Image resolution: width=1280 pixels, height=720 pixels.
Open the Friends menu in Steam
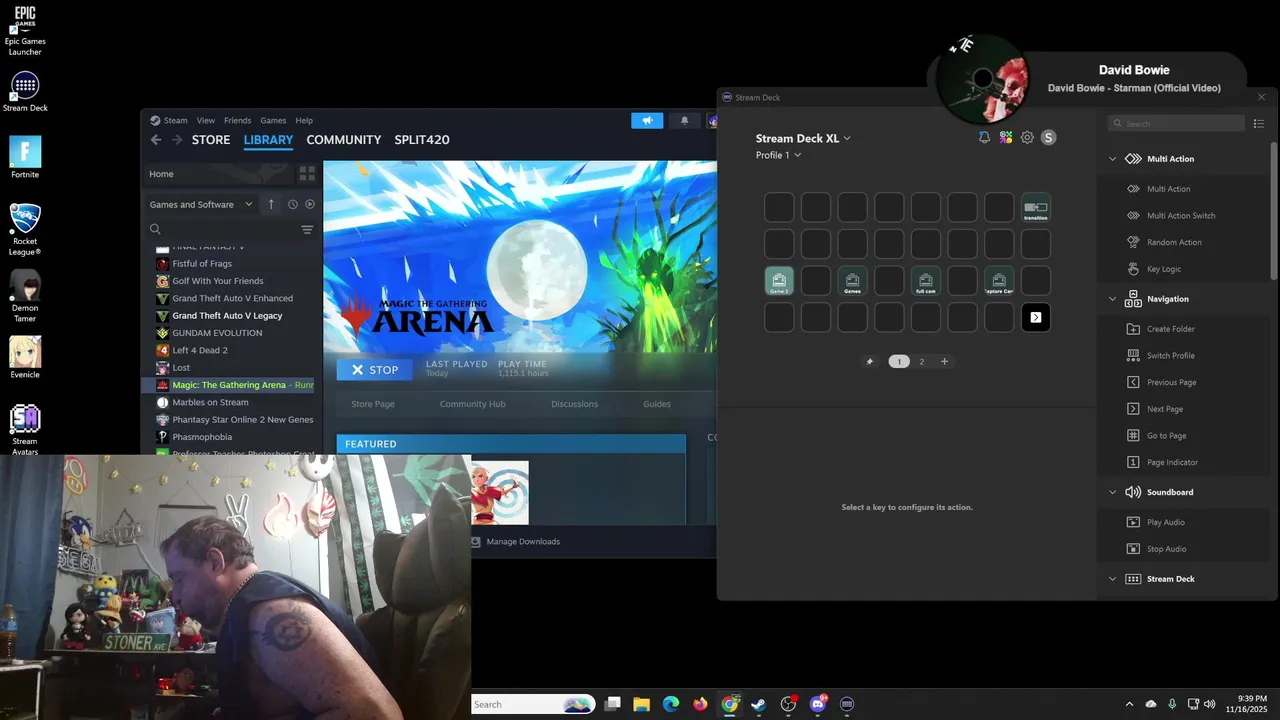click(x=237, y=120)
